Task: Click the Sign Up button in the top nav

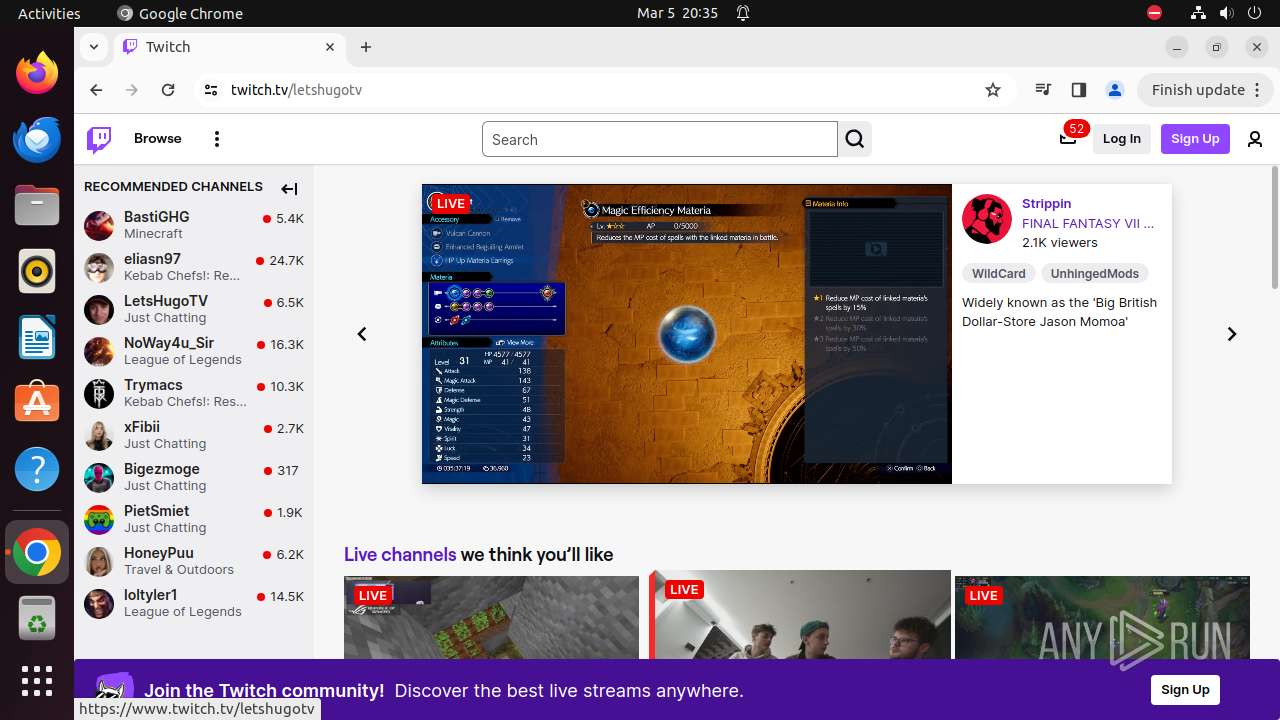Action: [1195, 139]
